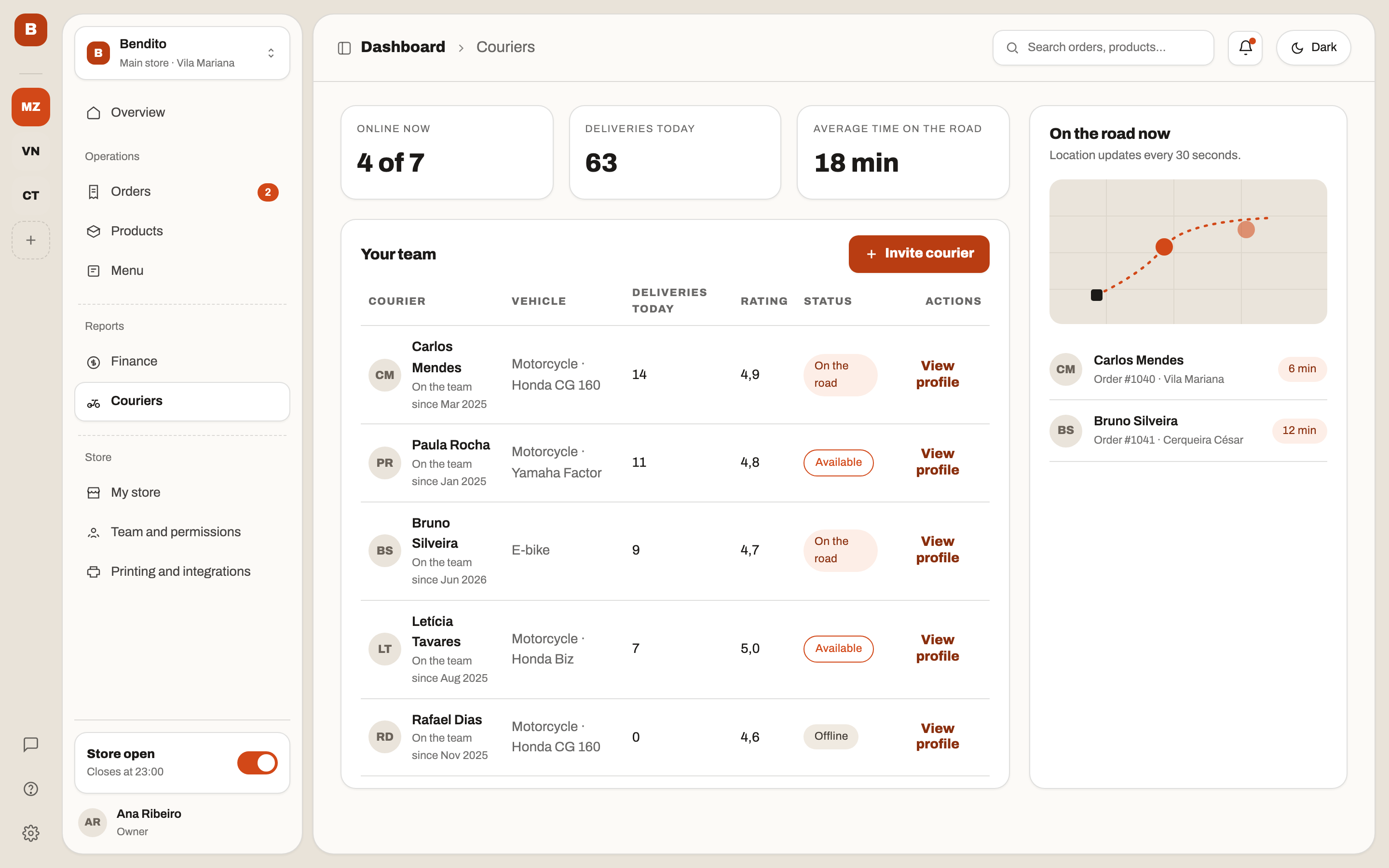
Task: Open Finance reports
Action: coord(182,362)
